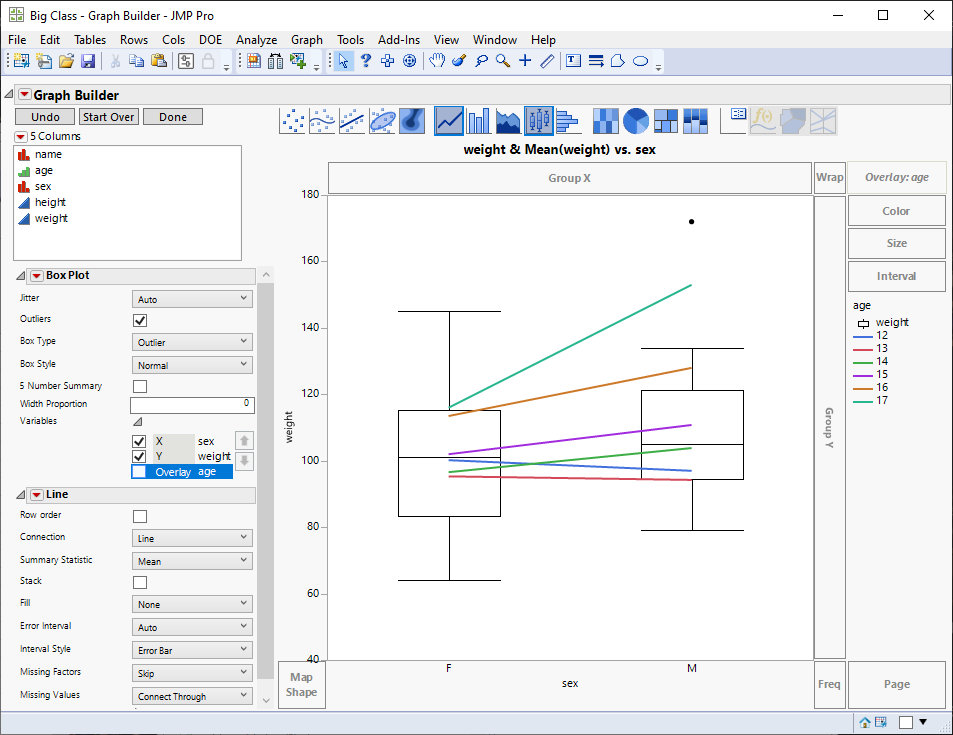This screenshot has width=953, height=735.
Task: Uncheck the Outliers checkbox
Action: [140, 320]
